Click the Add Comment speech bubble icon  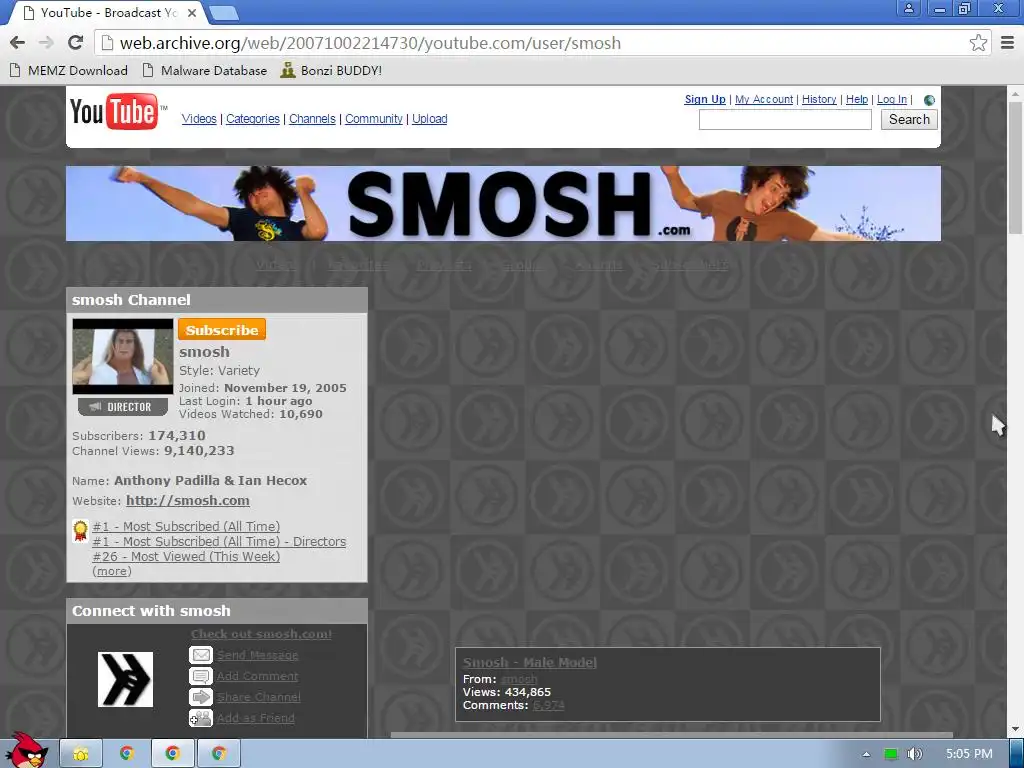pos(200,676)
